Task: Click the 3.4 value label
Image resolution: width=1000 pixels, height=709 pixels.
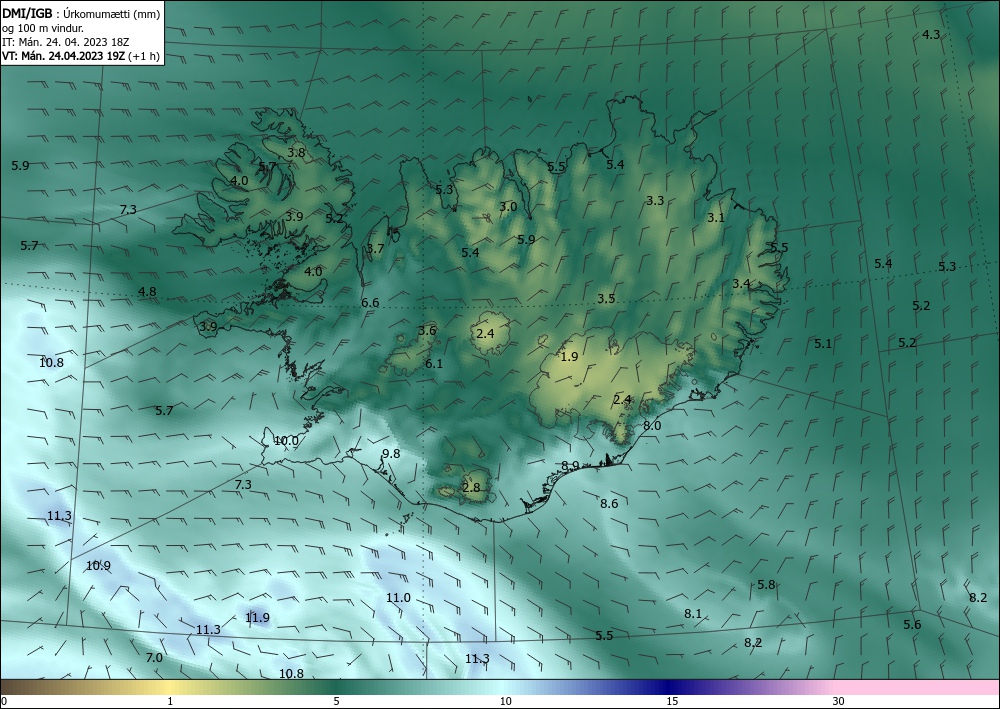Action: pos(740,284)
